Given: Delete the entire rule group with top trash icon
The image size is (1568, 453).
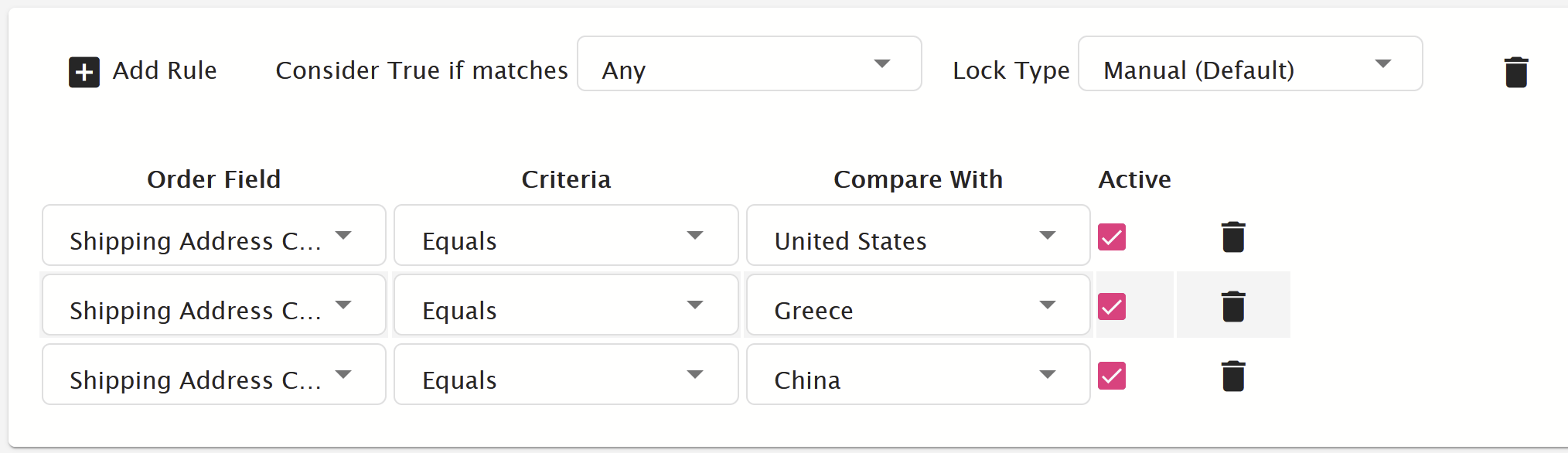Looking at the screenshot, I should pyautogui.click(x=1516, y=72).
